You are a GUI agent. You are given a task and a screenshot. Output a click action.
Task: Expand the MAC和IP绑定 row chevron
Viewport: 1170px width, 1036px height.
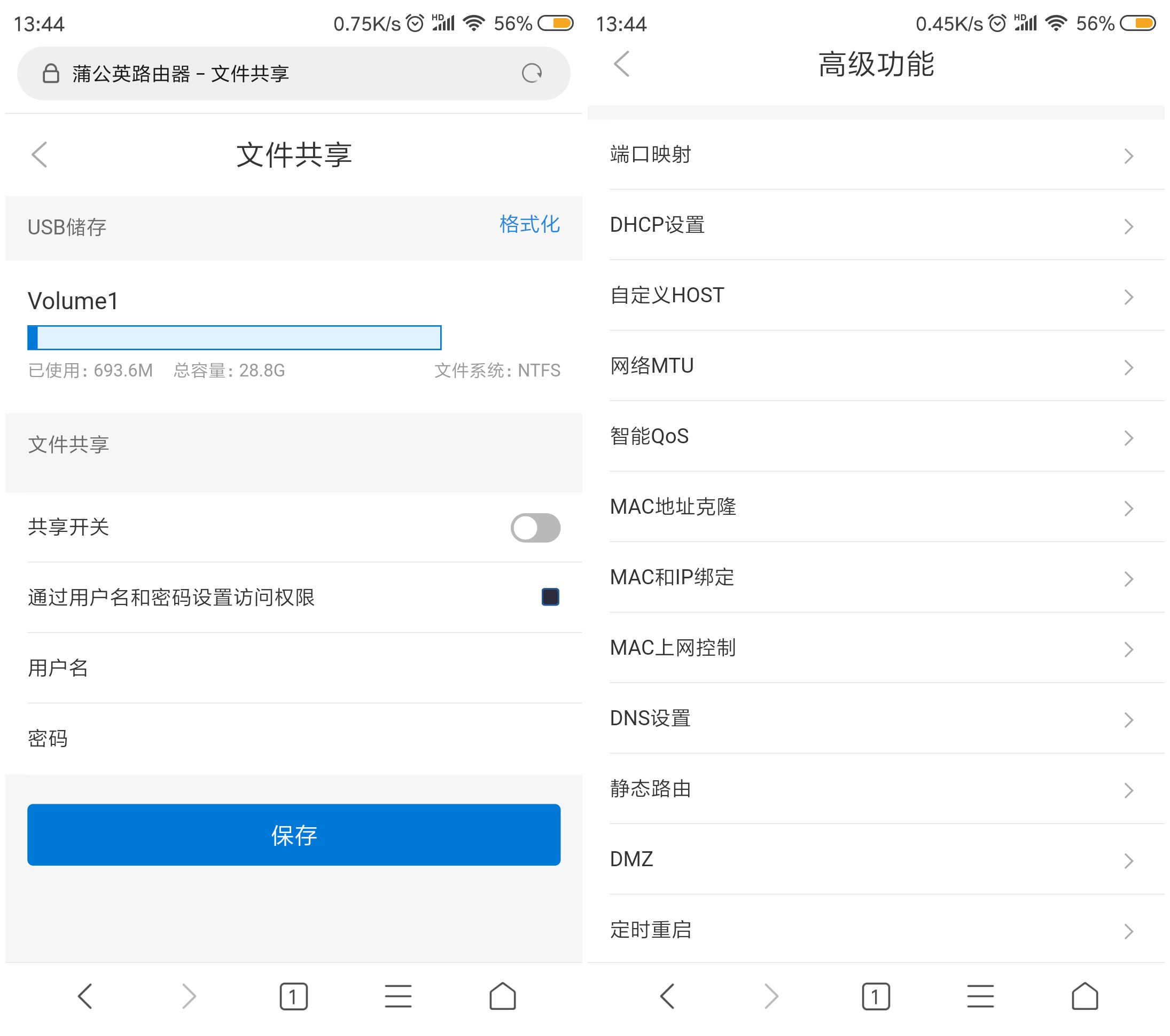click(x=1128, y=578)
